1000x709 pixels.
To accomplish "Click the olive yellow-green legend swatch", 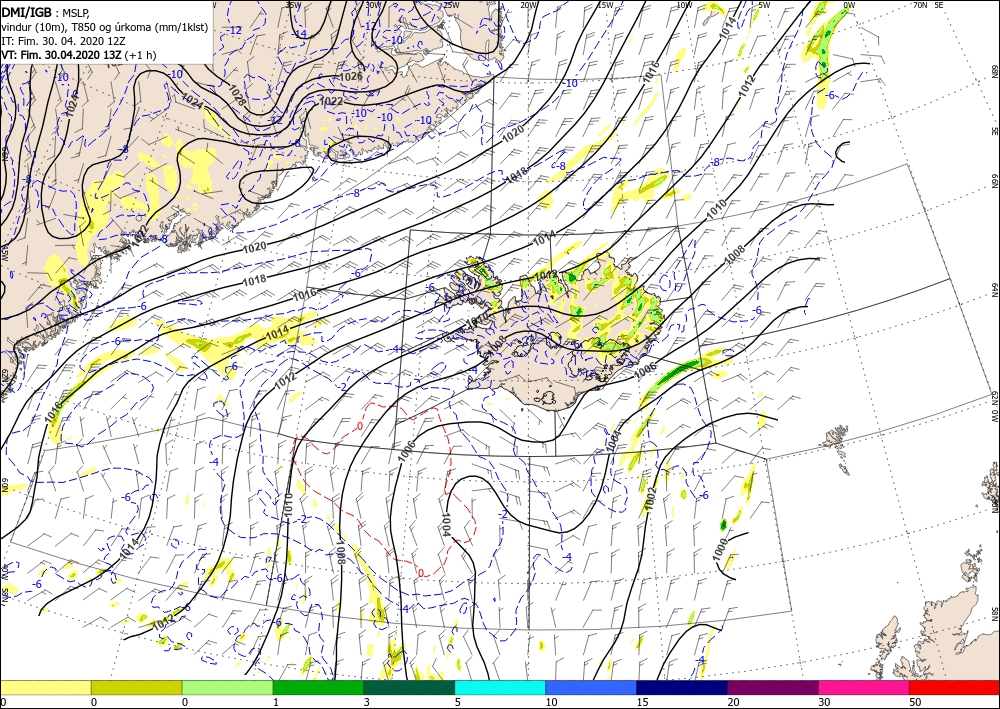I will (x=136, y=687).
